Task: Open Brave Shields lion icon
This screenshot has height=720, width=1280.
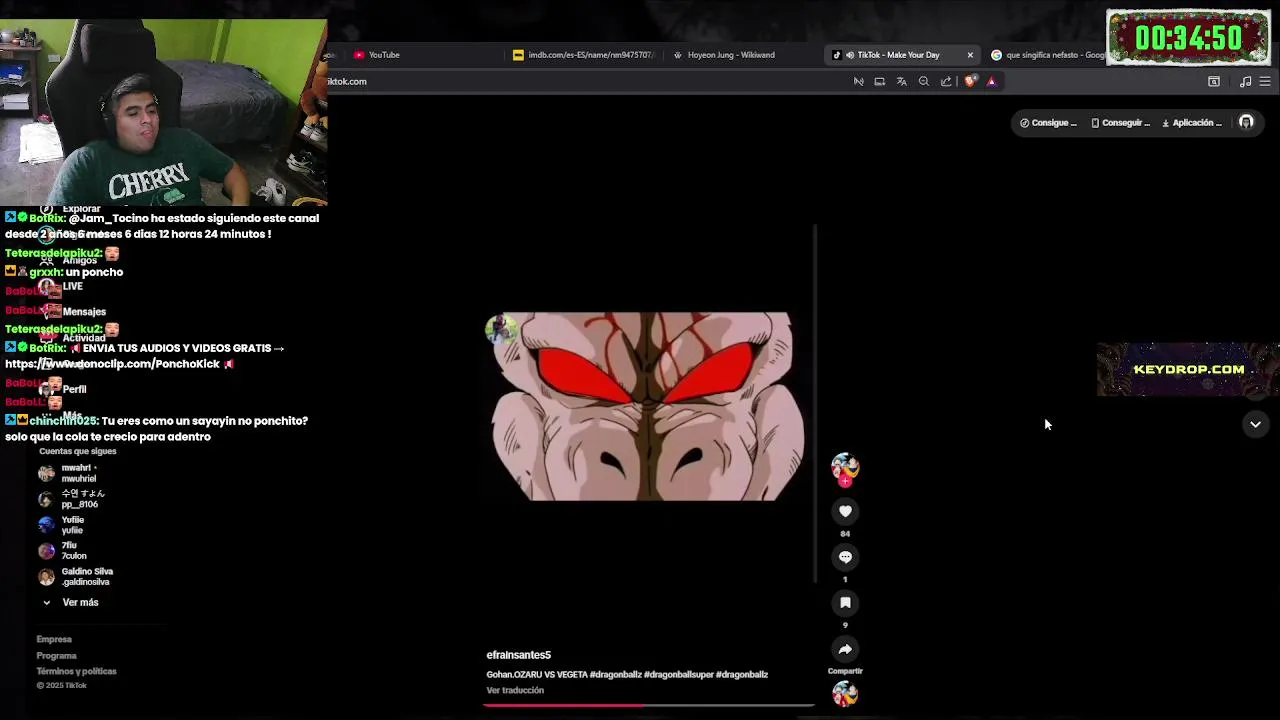Action: coord(970,82)
